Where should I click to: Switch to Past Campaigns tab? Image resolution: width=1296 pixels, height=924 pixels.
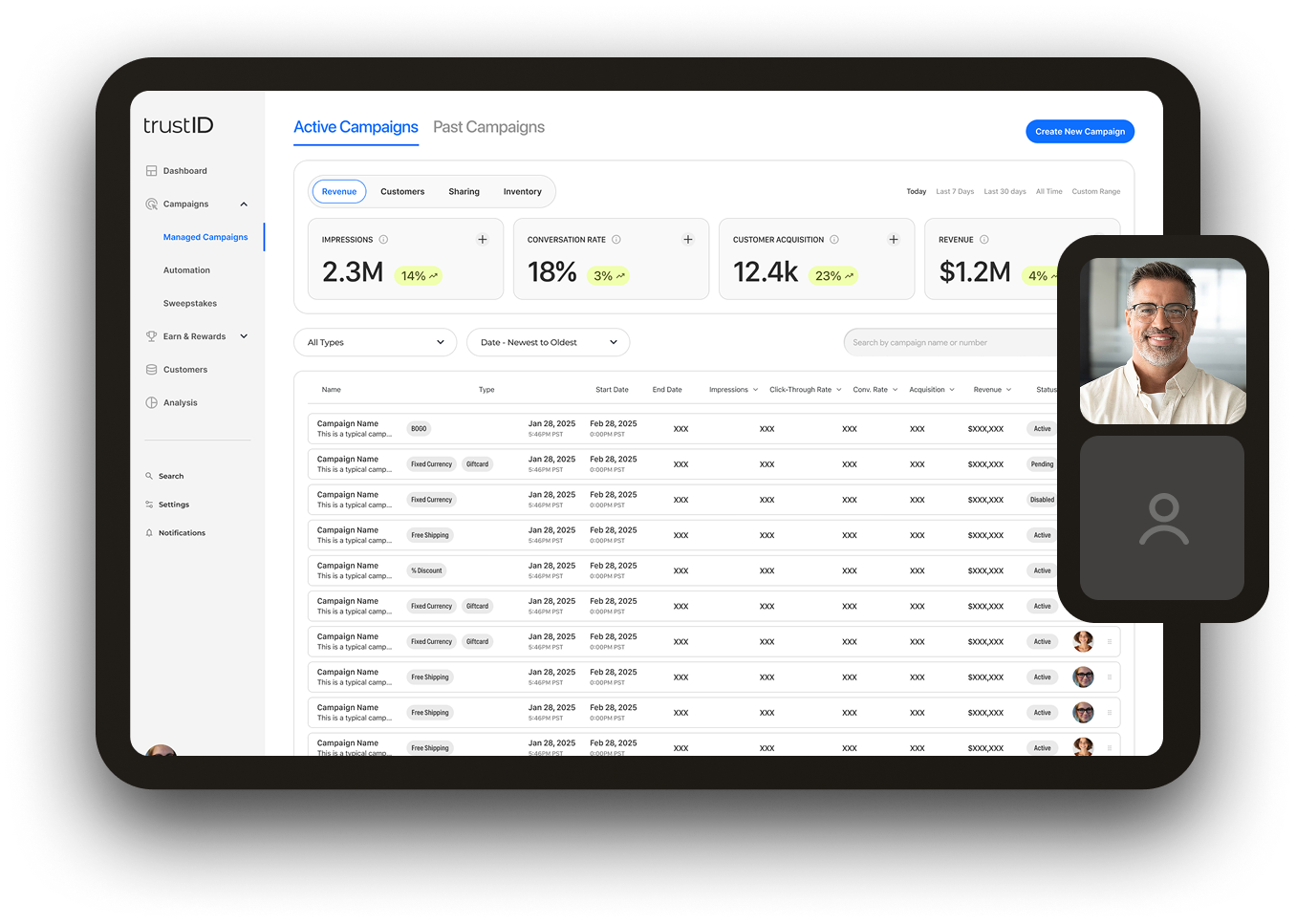[488, 127]
